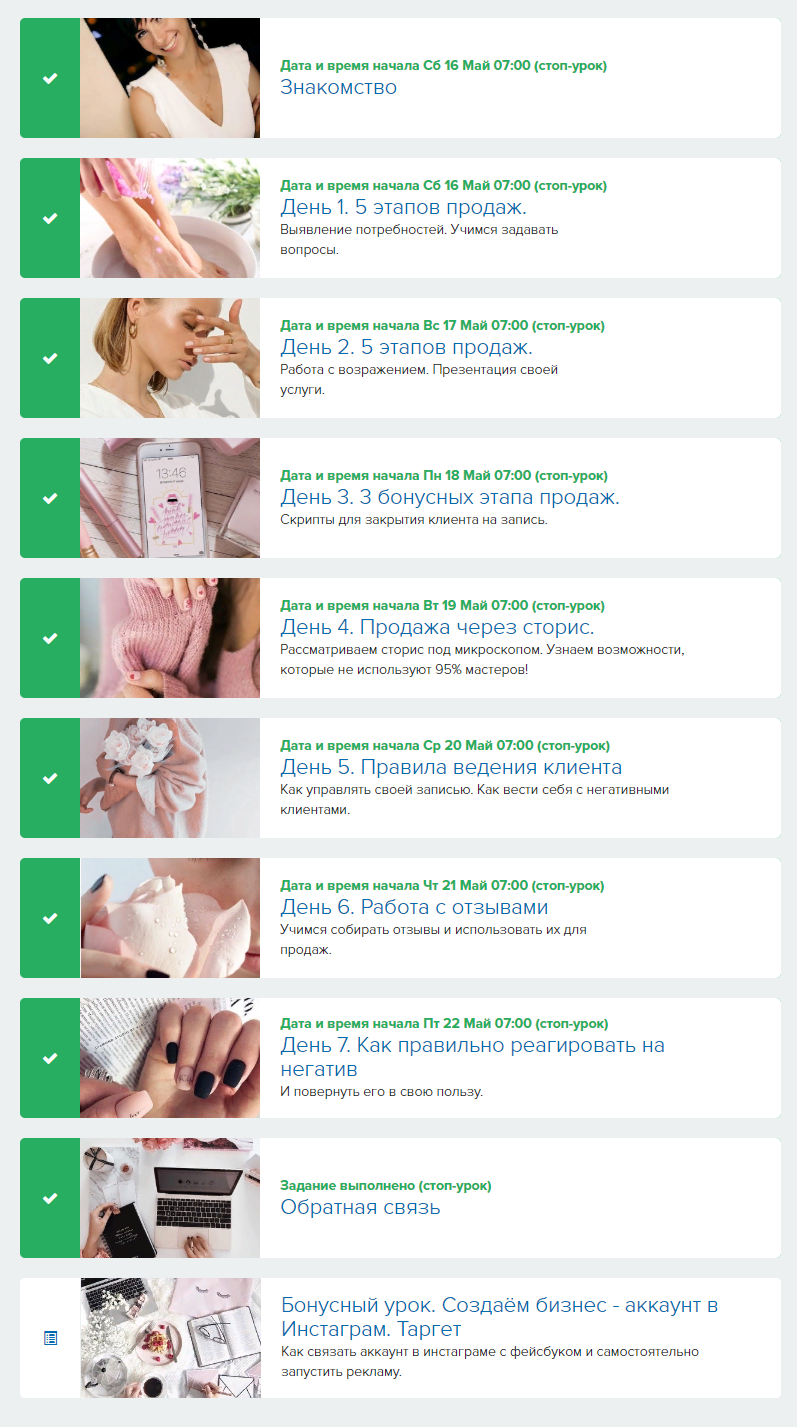Open lesson День 2. 5 этапов продаж
Image resolution: width=797 pixels, height=1427 pixels.
[406, 347]
